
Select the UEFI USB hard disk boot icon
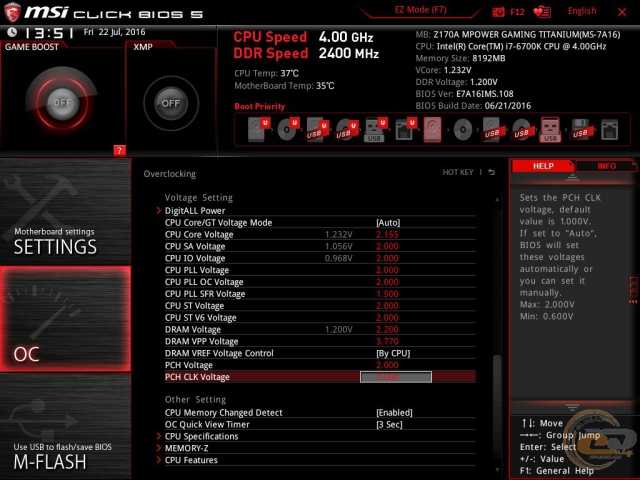(317, 129)
